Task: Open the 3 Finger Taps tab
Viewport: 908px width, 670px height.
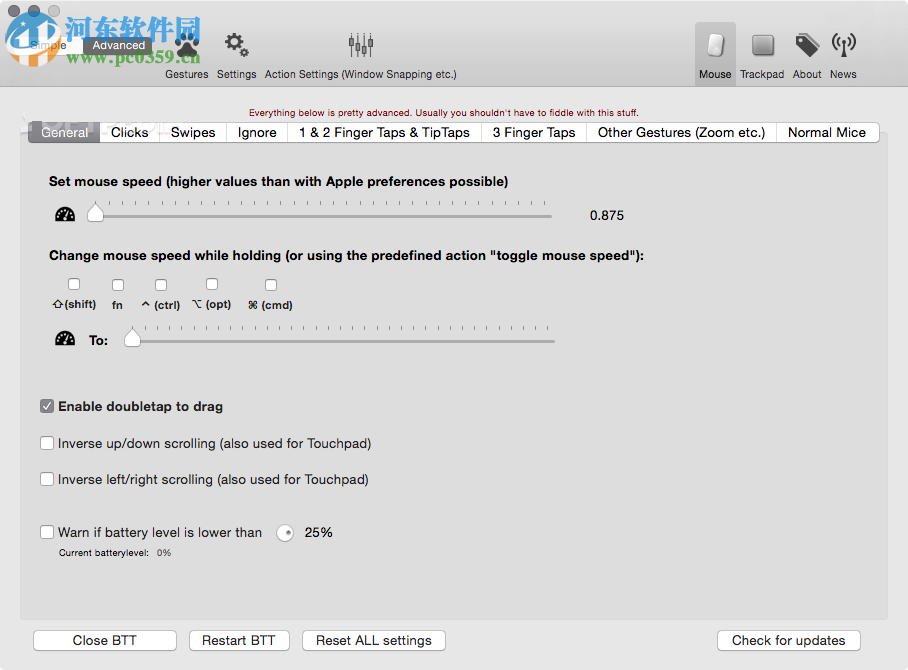Action: point(533,132)
